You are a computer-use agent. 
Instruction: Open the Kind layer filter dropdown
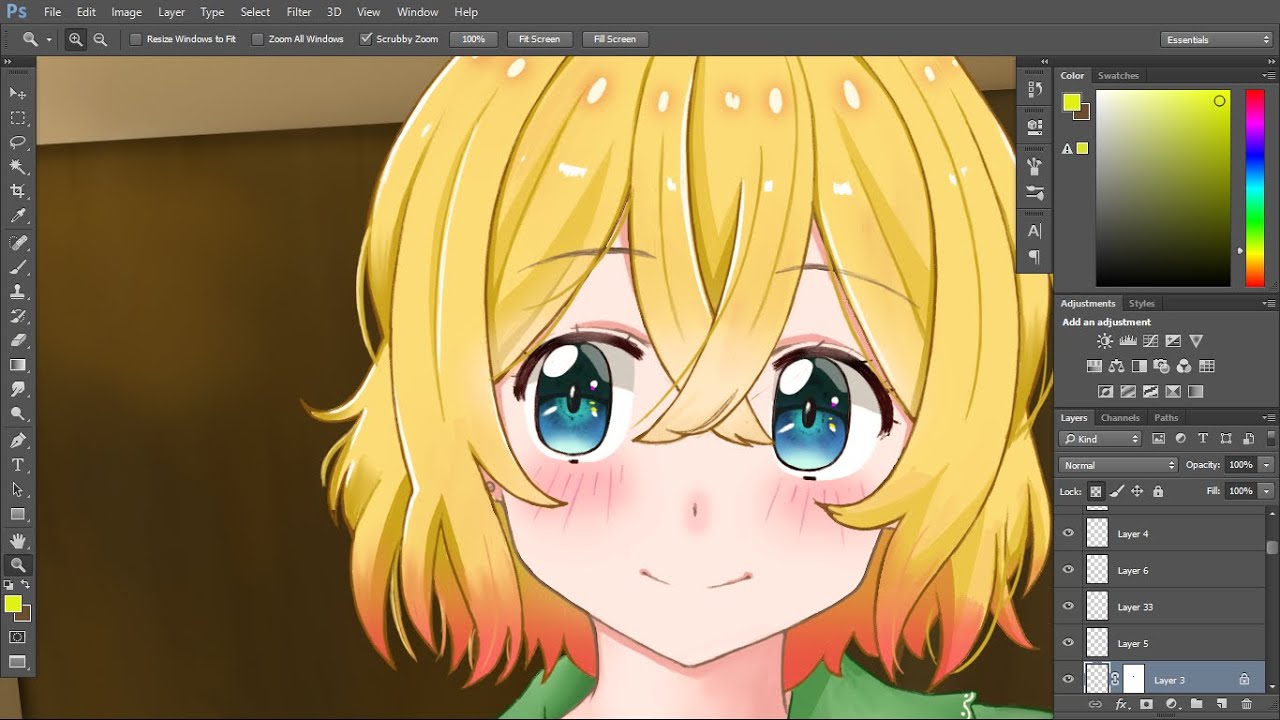pos(1100,439)
